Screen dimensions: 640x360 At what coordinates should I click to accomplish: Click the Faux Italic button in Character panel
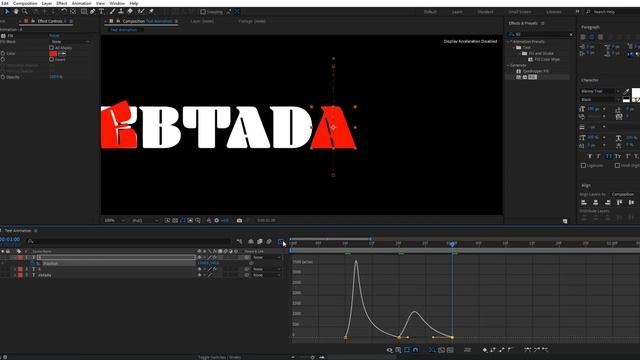pyautogui.click(x=599, y=156)
